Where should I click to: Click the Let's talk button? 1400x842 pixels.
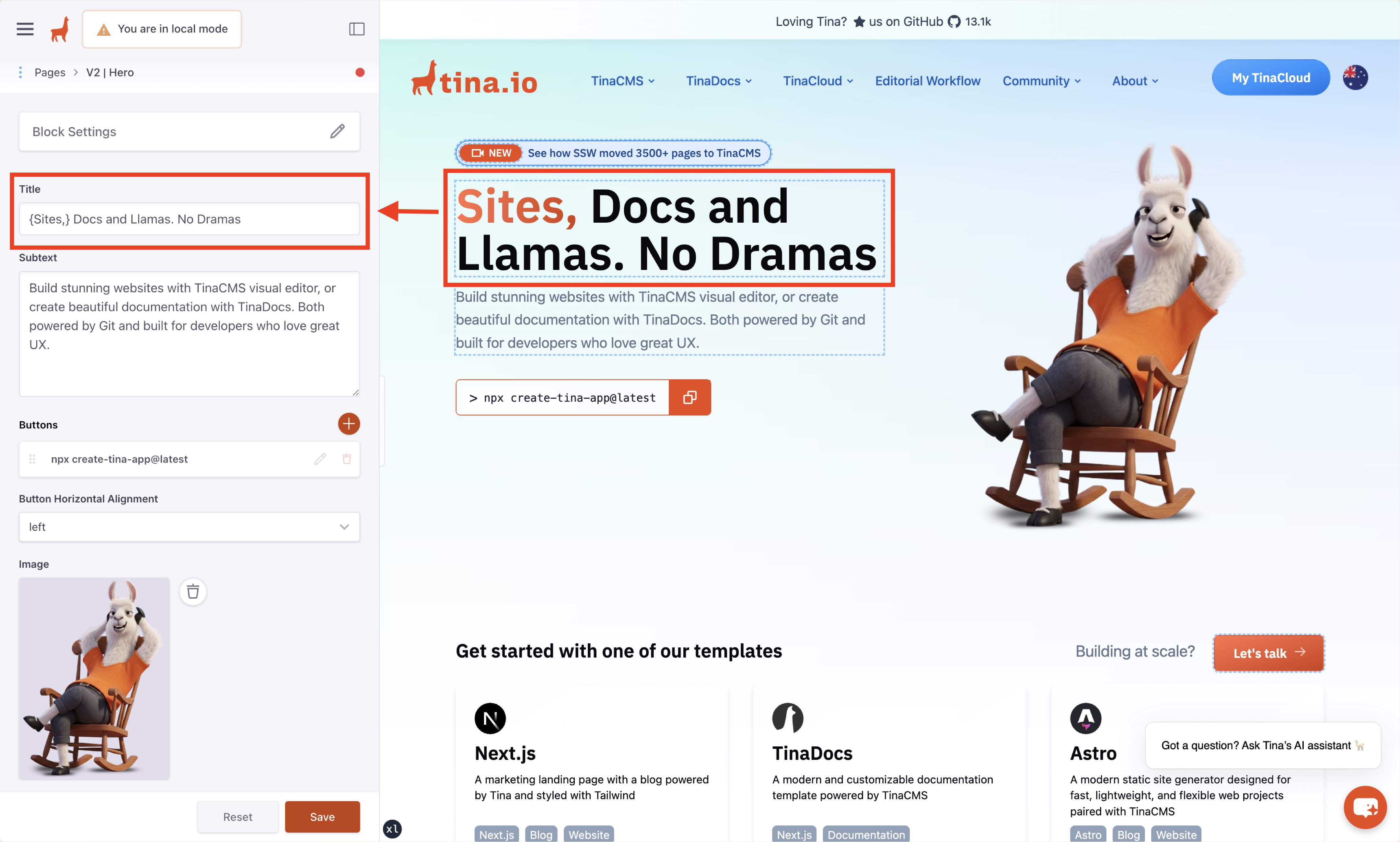coord(1268,652)
